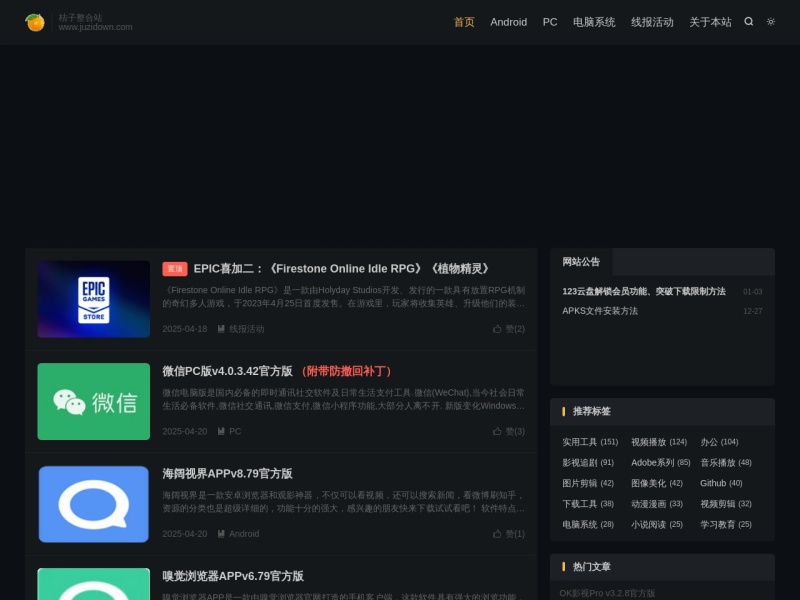Viewport: 800px width, 600px height.
Task: Select tag 电脑系统 (28)
Action: [588, 524]
